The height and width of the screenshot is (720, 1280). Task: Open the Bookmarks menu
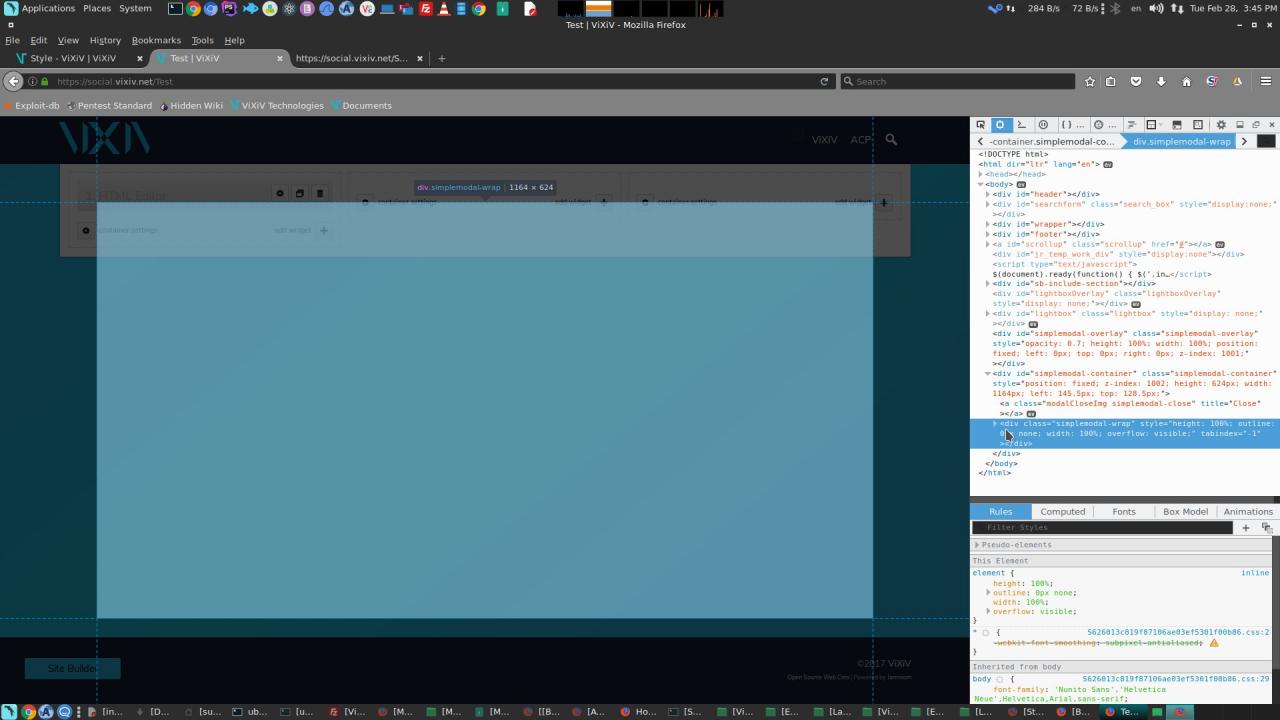(x=156, y=40)
